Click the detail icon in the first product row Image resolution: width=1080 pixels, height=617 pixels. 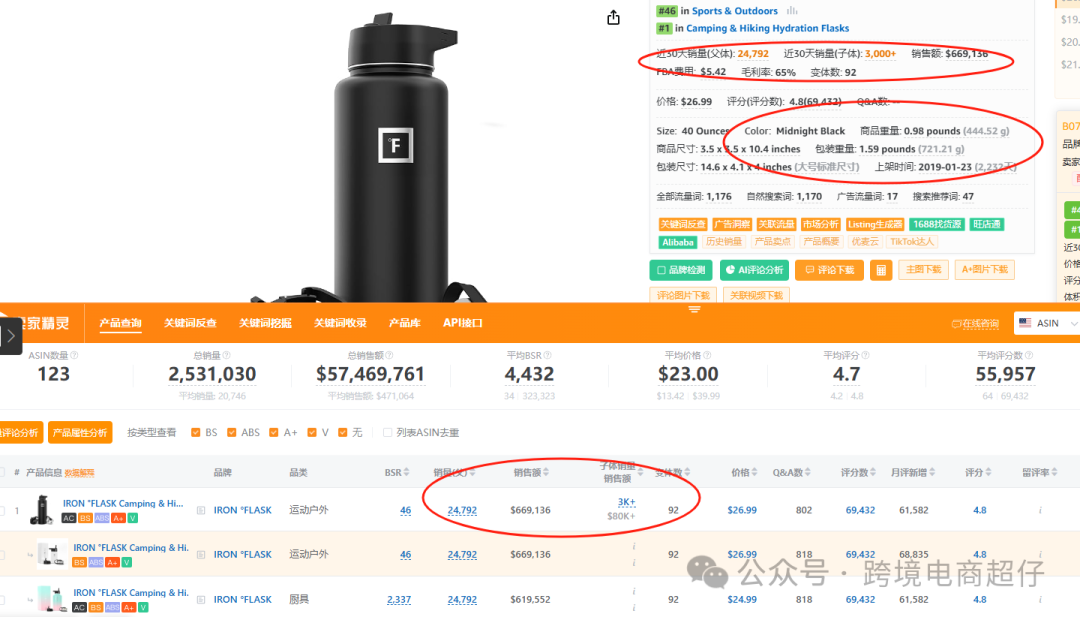click(201, 510)
